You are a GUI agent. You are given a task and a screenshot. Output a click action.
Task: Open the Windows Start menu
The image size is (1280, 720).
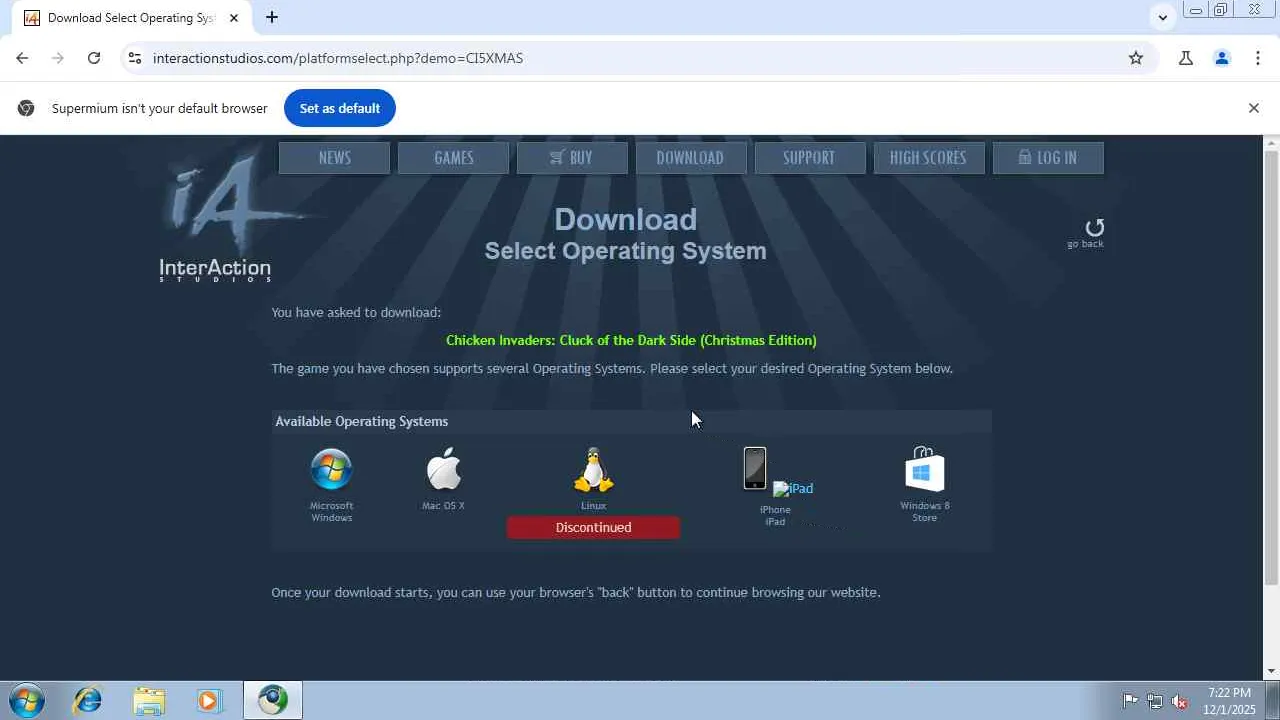tap(26, 701)
